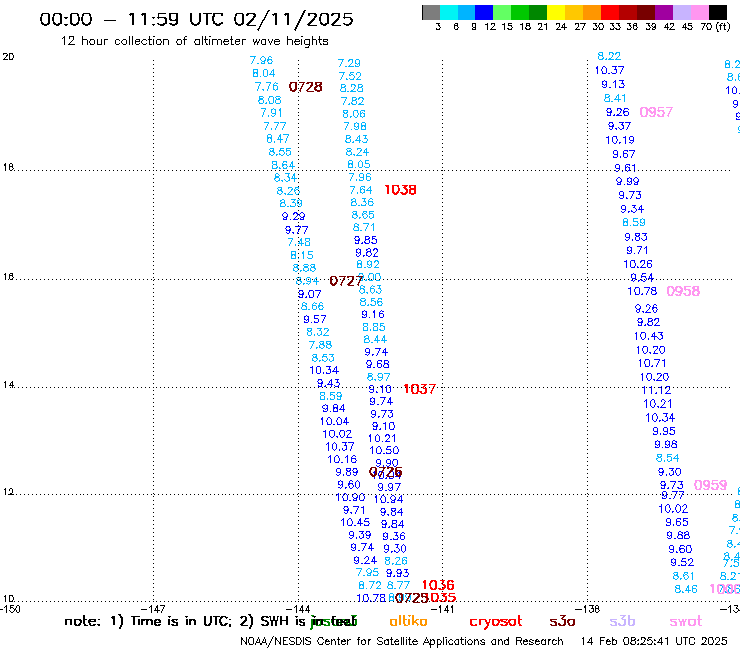The image size is (740, 650).
Task: Click the bright red legend swatch
Action: click(x=609, y=12)
